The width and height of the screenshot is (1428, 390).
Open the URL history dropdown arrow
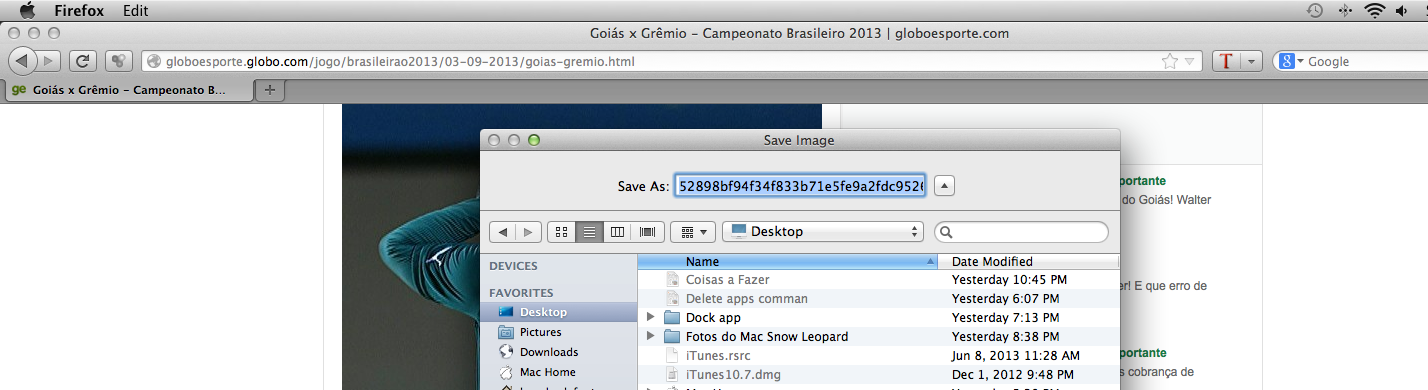(1190, 62)
